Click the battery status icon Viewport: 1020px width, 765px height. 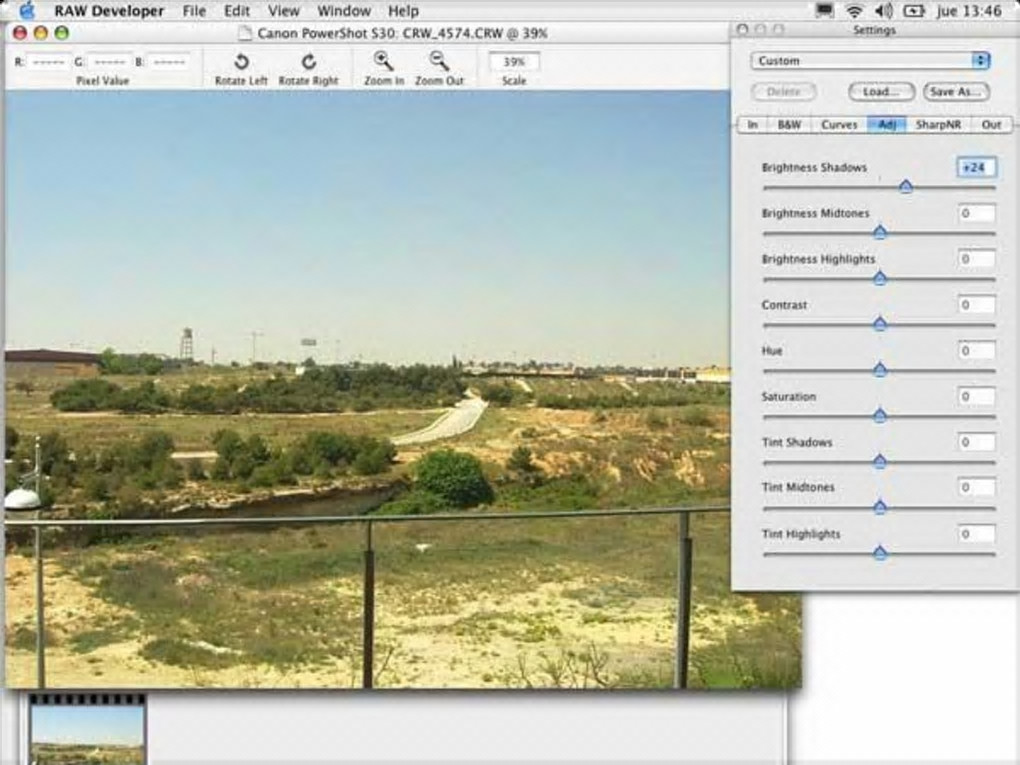tap(914, 11)
